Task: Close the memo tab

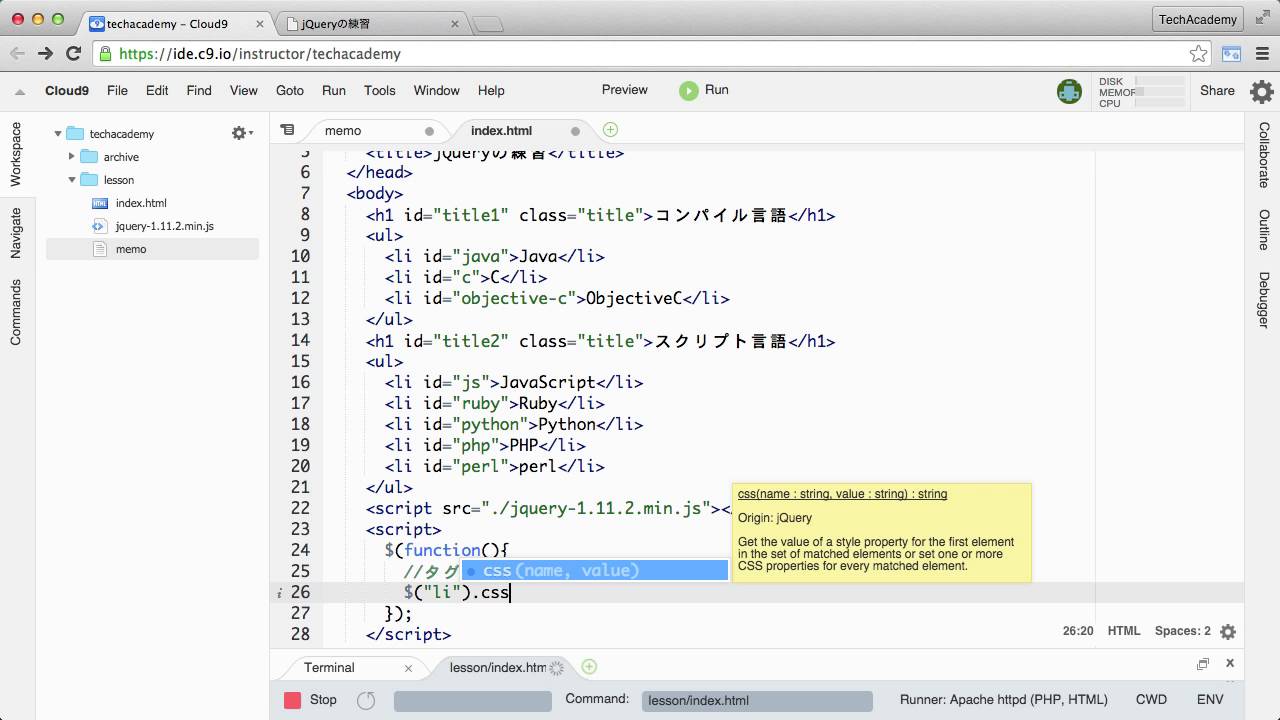Action: (429, 131)
